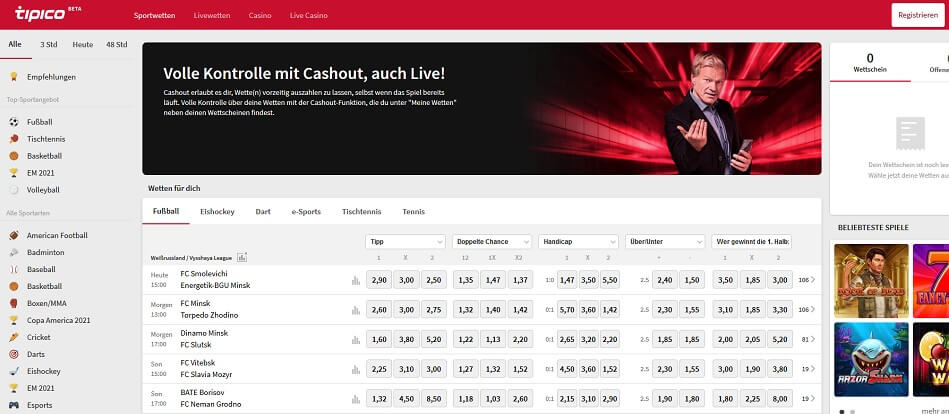This screenshot has height=414, width=949.
Task: Select the Darts target icon
Action: pos(14,354)
